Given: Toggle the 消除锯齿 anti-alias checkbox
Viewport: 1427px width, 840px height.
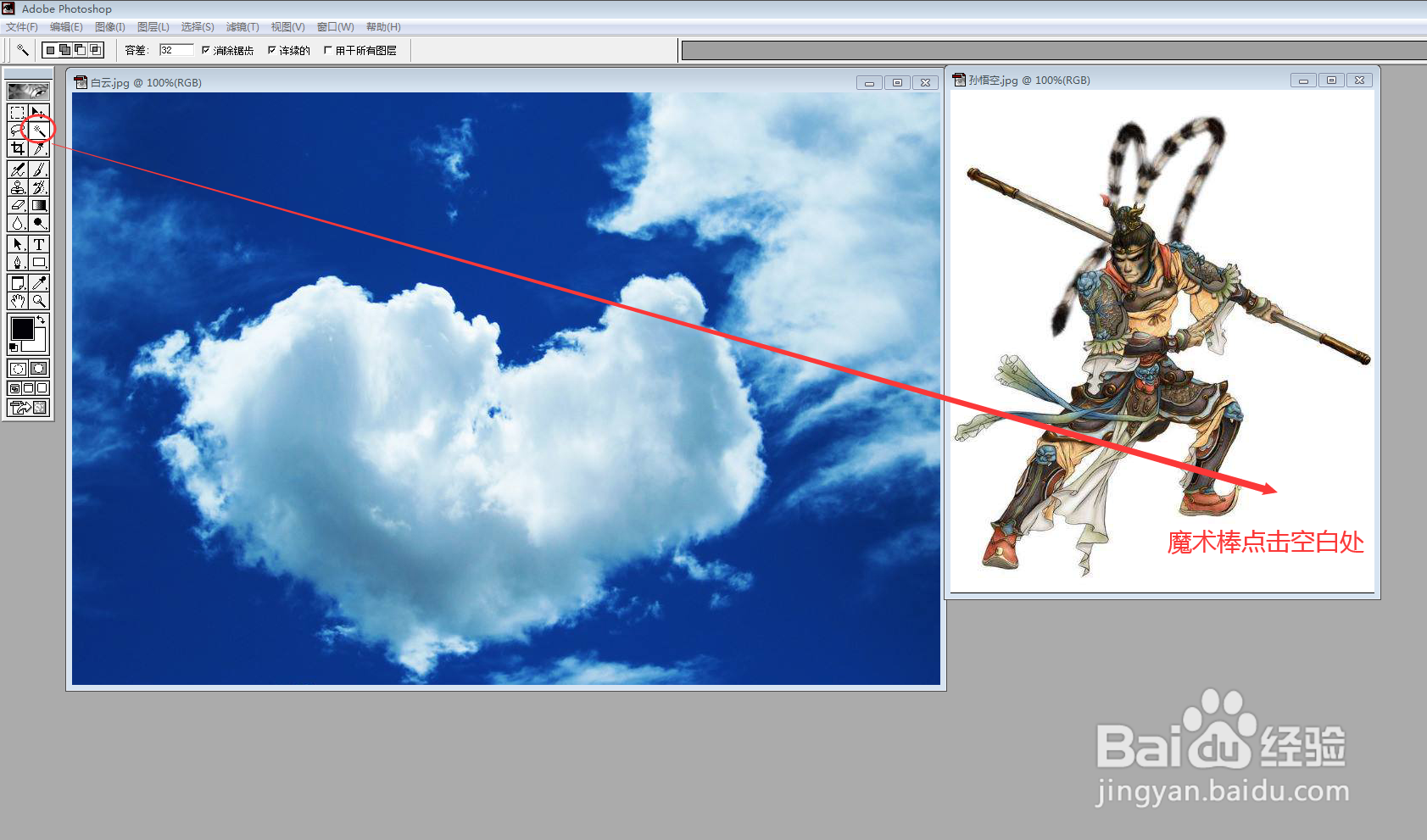Looking at the screenshot, I should pyautogui.click(x=205, y=50).
